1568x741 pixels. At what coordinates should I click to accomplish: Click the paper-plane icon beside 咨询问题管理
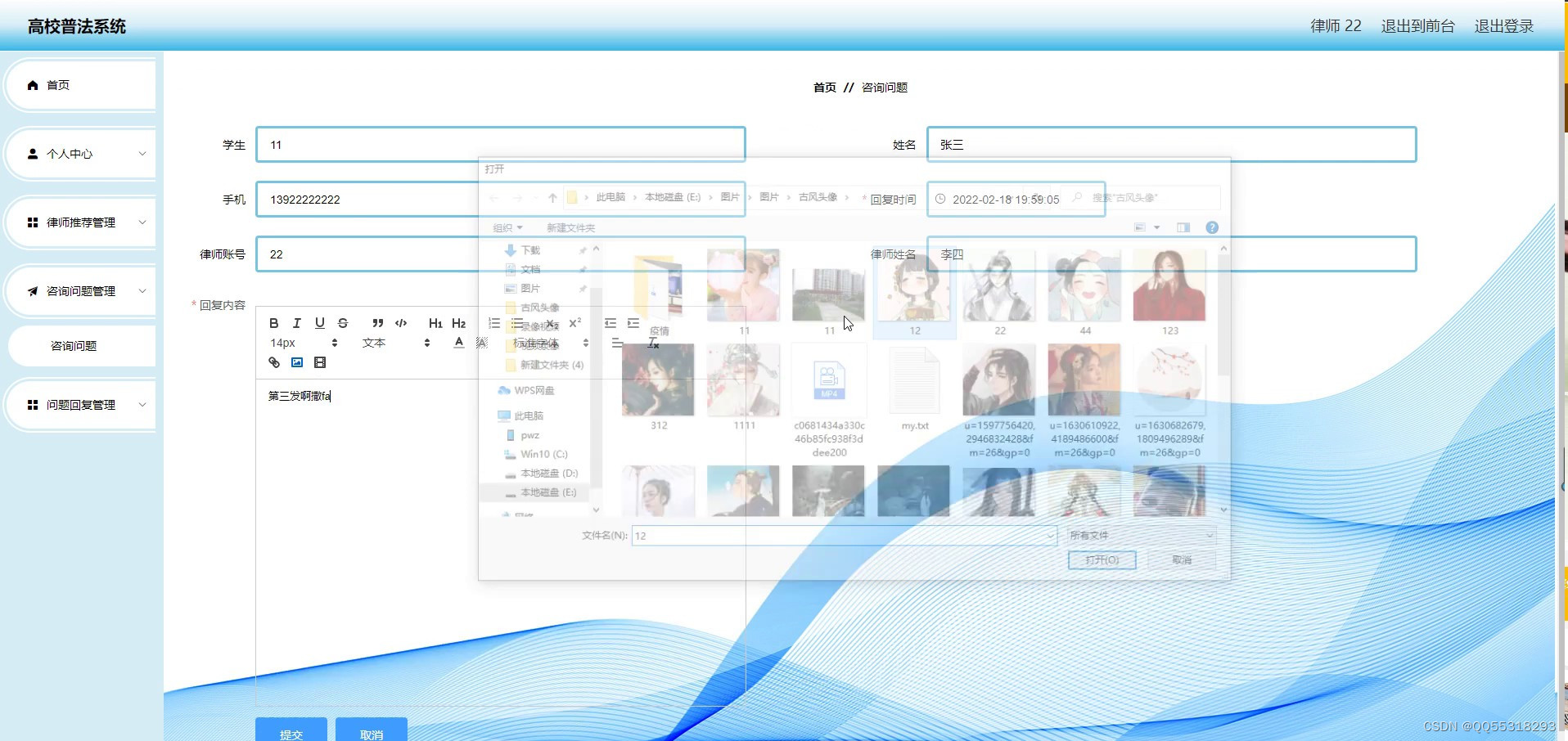pos(33,291)
